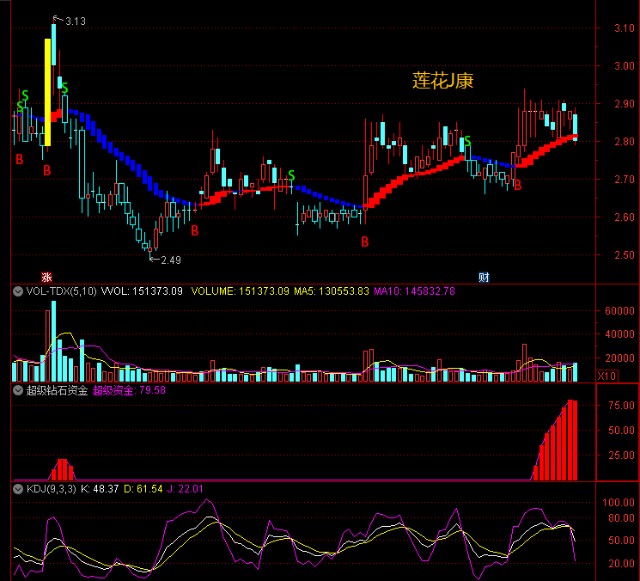
Task: Click the green S signal near 2.70 level
Action: pyautogui.click(x=291, y=176)
